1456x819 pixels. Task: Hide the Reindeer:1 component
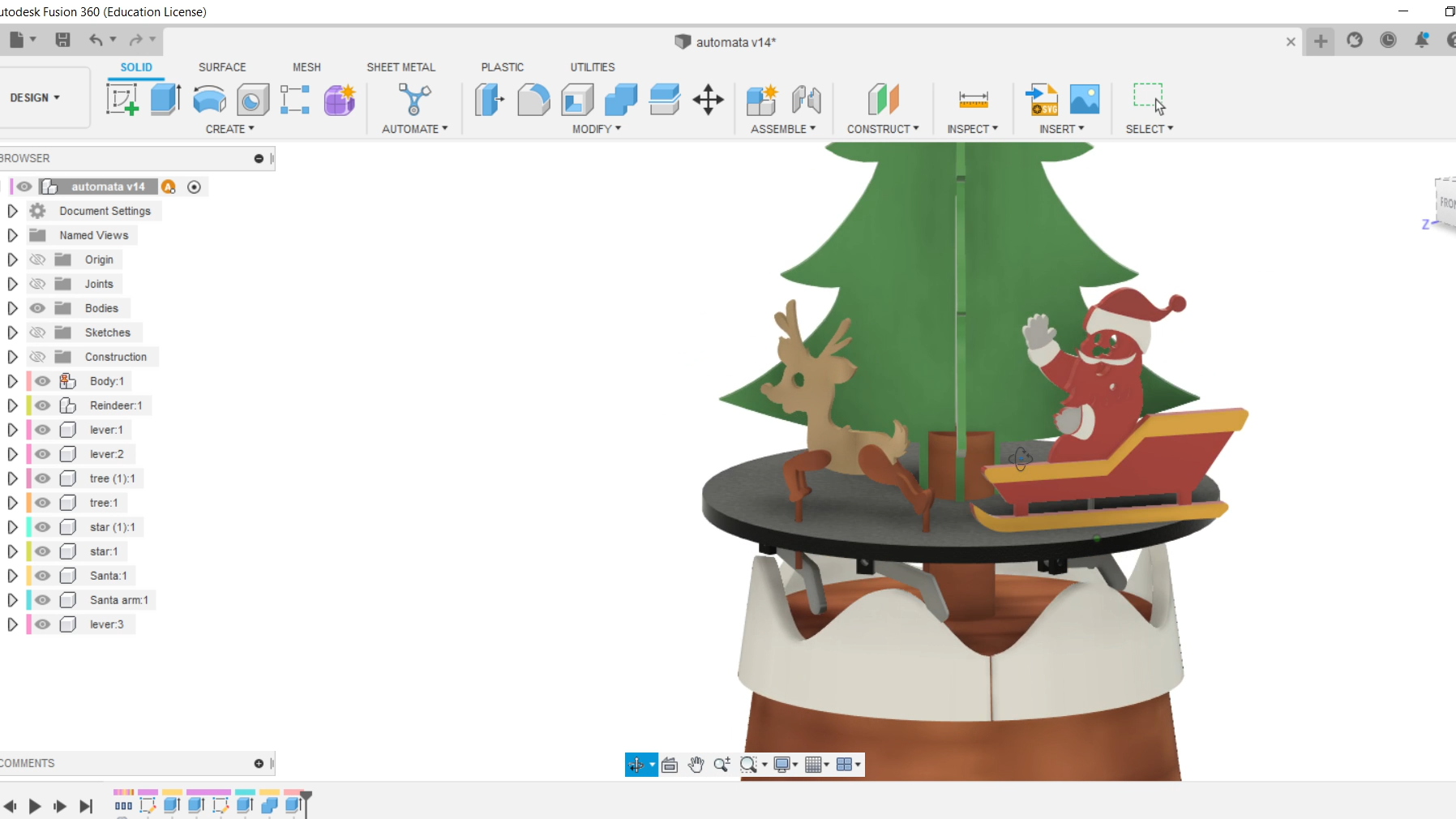42,405
